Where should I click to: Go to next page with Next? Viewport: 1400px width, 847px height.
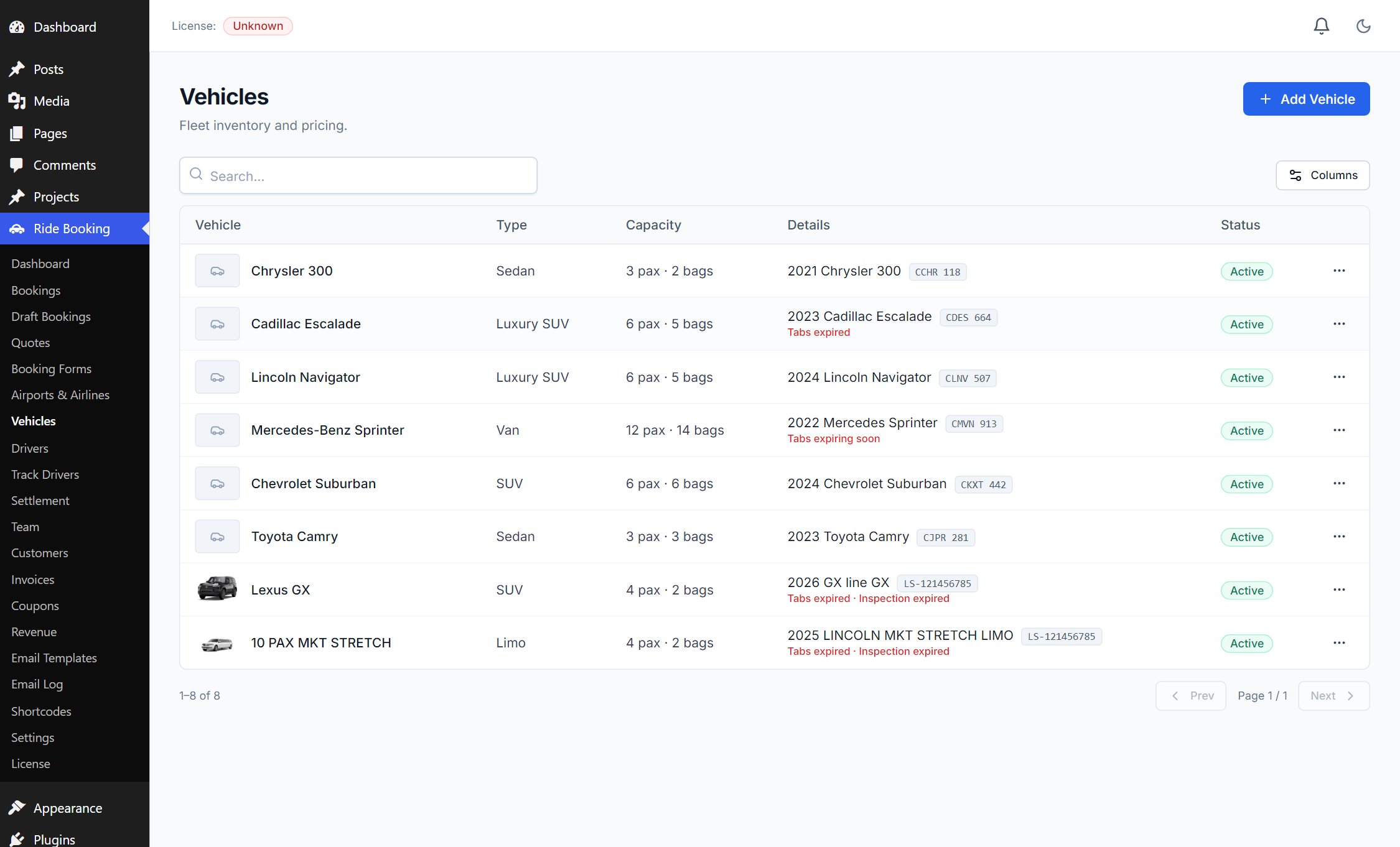(x=1334, y=696)
